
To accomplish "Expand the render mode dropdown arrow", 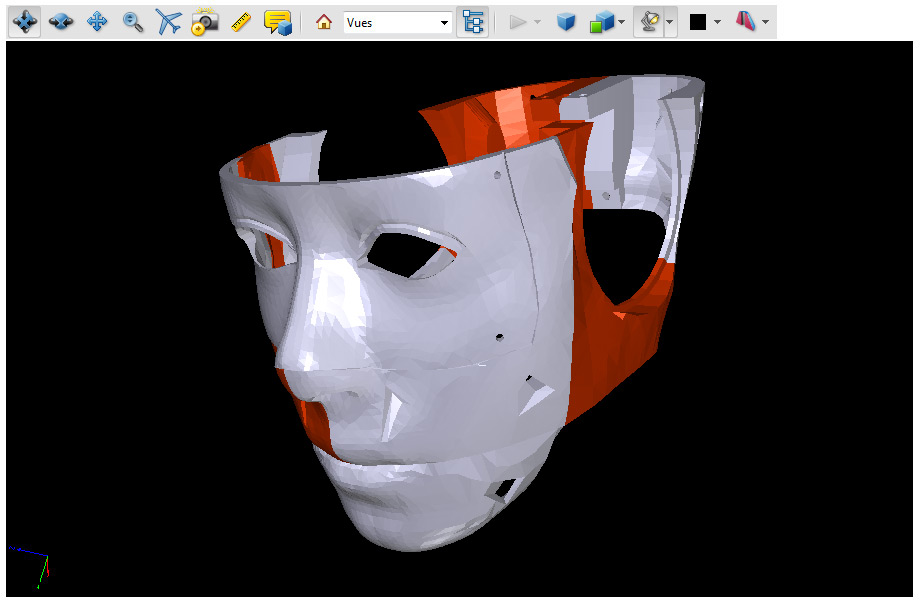I will pos(622,22).
